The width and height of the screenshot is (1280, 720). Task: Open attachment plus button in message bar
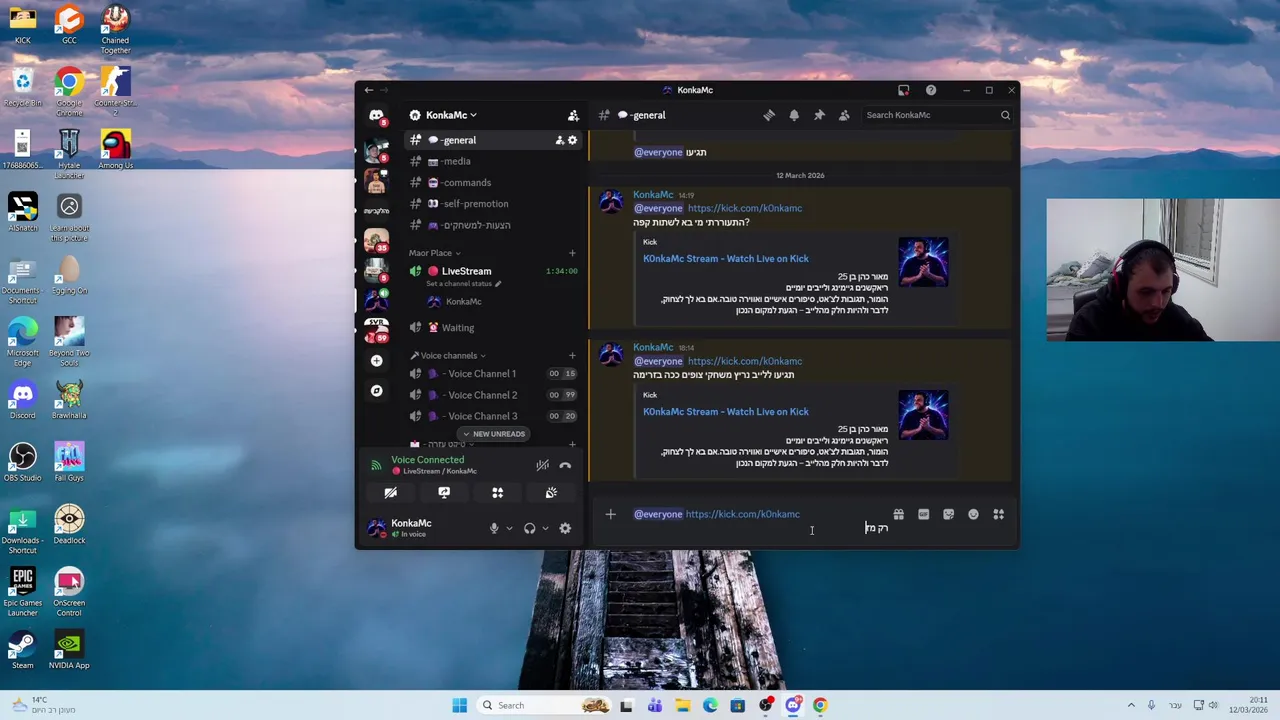(610, 515)
